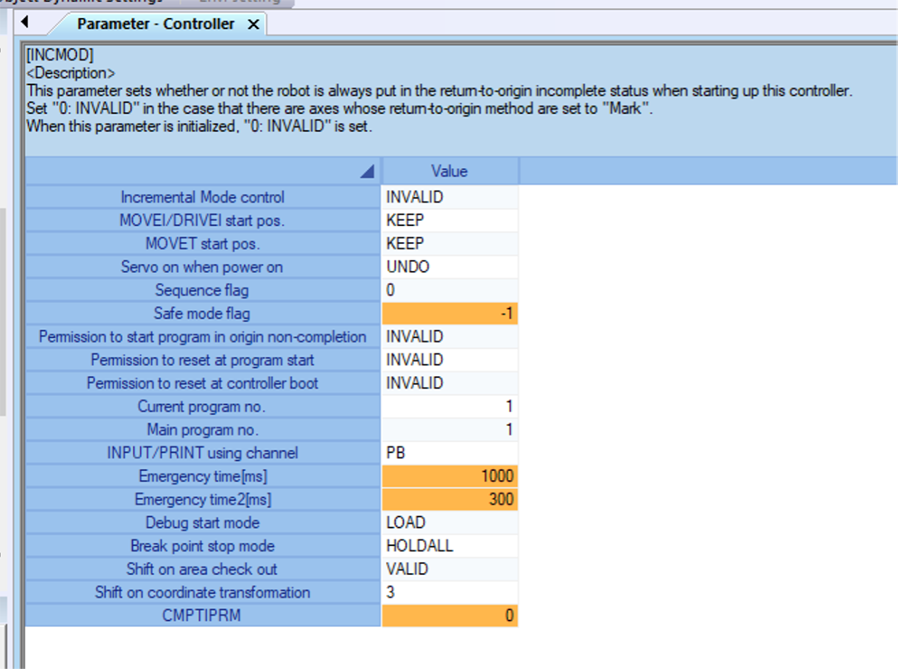Edit the Safe mode flag value
This screenshot has width=900, height=671.
click(449, 314)
